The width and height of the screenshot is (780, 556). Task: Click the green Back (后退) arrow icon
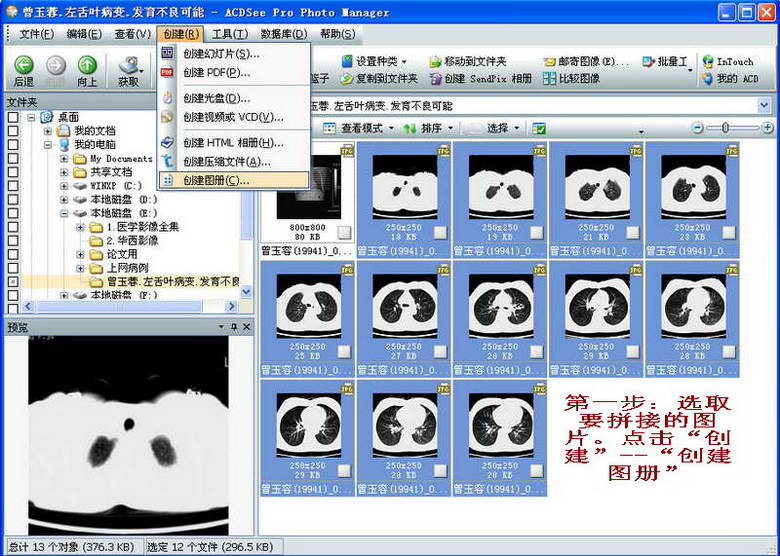coord(23,65)
